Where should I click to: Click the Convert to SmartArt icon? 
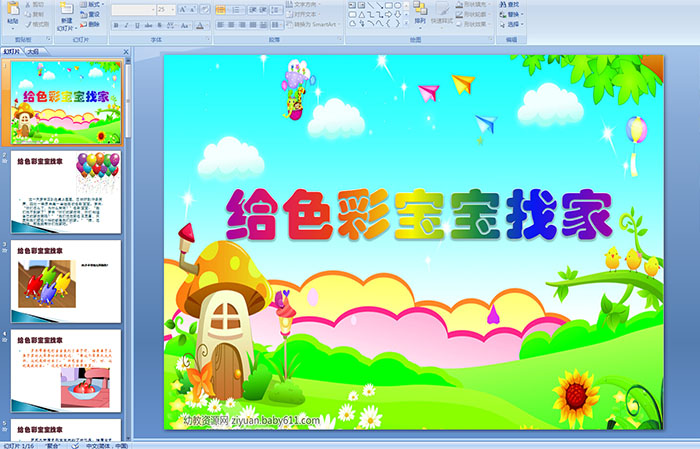[x=289, y=24]
